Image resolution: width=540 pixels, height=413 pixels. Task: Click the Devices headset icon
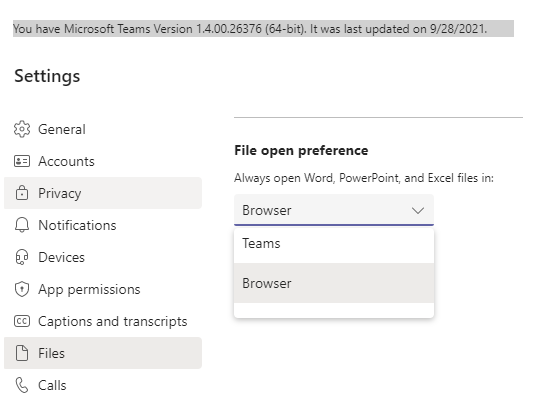tap(22, 257)
